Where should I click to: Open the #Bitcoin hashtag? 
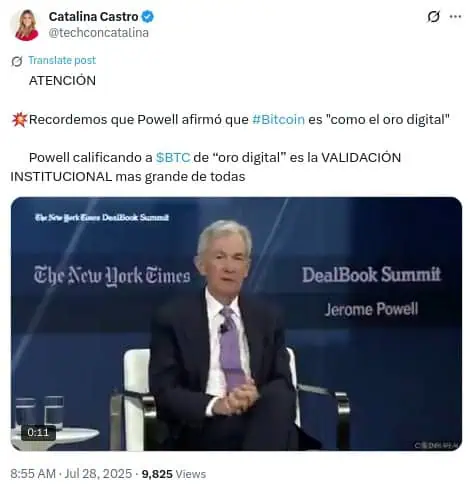coord(278,119)
